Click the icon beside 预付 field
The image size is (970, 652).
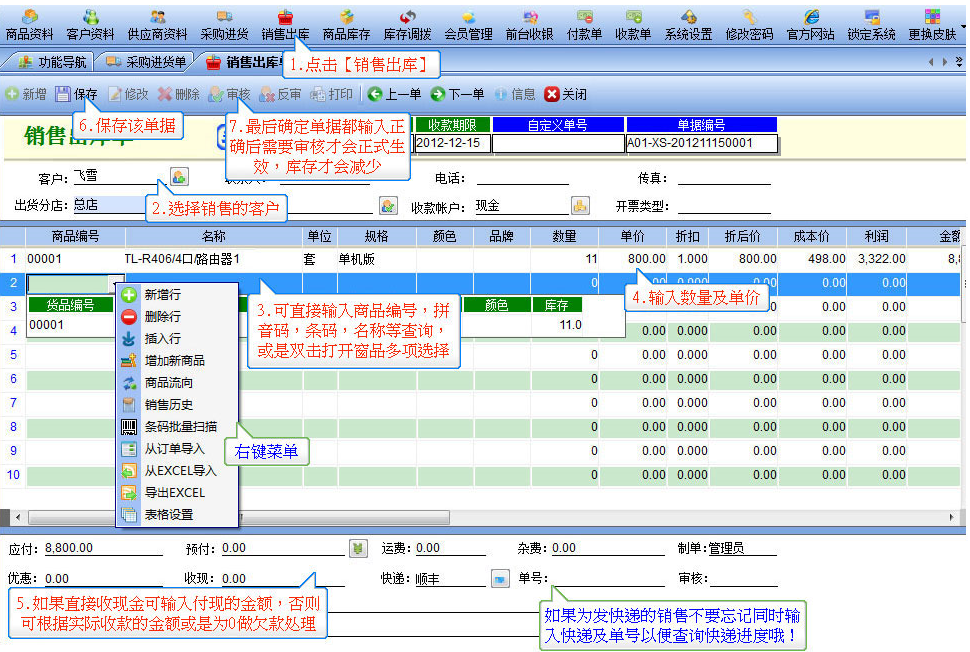coord(358,548)
